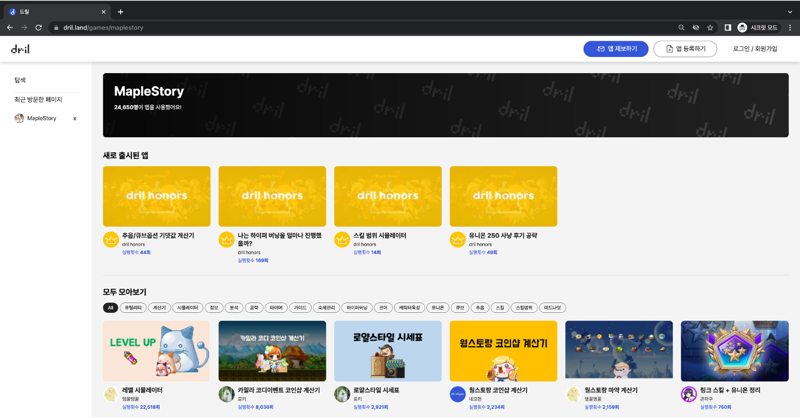Viewport: 800px width, 418px height.
Task: Click the dril logo in the header
Action: pyautogui.click(x=20, y=49)
